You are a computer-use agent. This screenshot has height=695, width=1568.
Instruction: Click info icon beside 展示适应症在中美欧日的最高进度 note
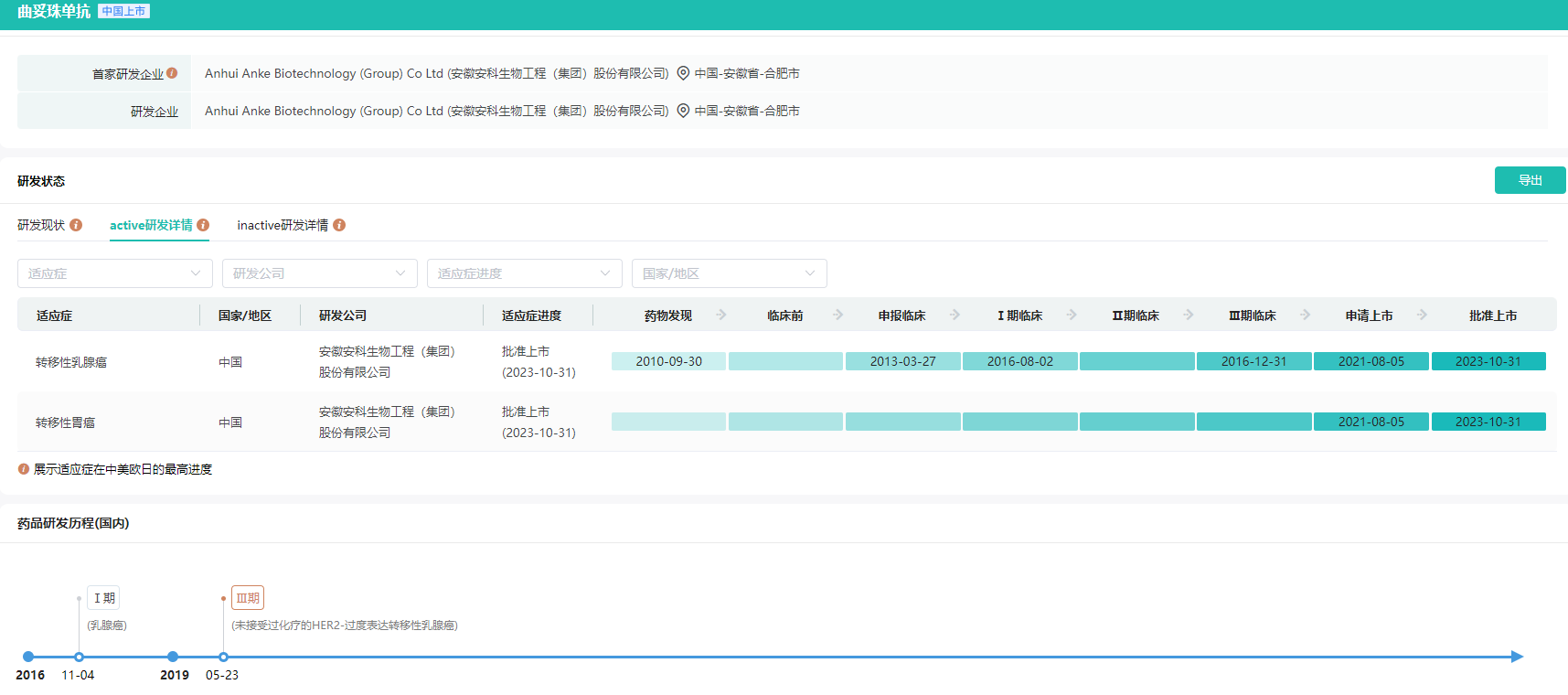(x=24, y=469)
